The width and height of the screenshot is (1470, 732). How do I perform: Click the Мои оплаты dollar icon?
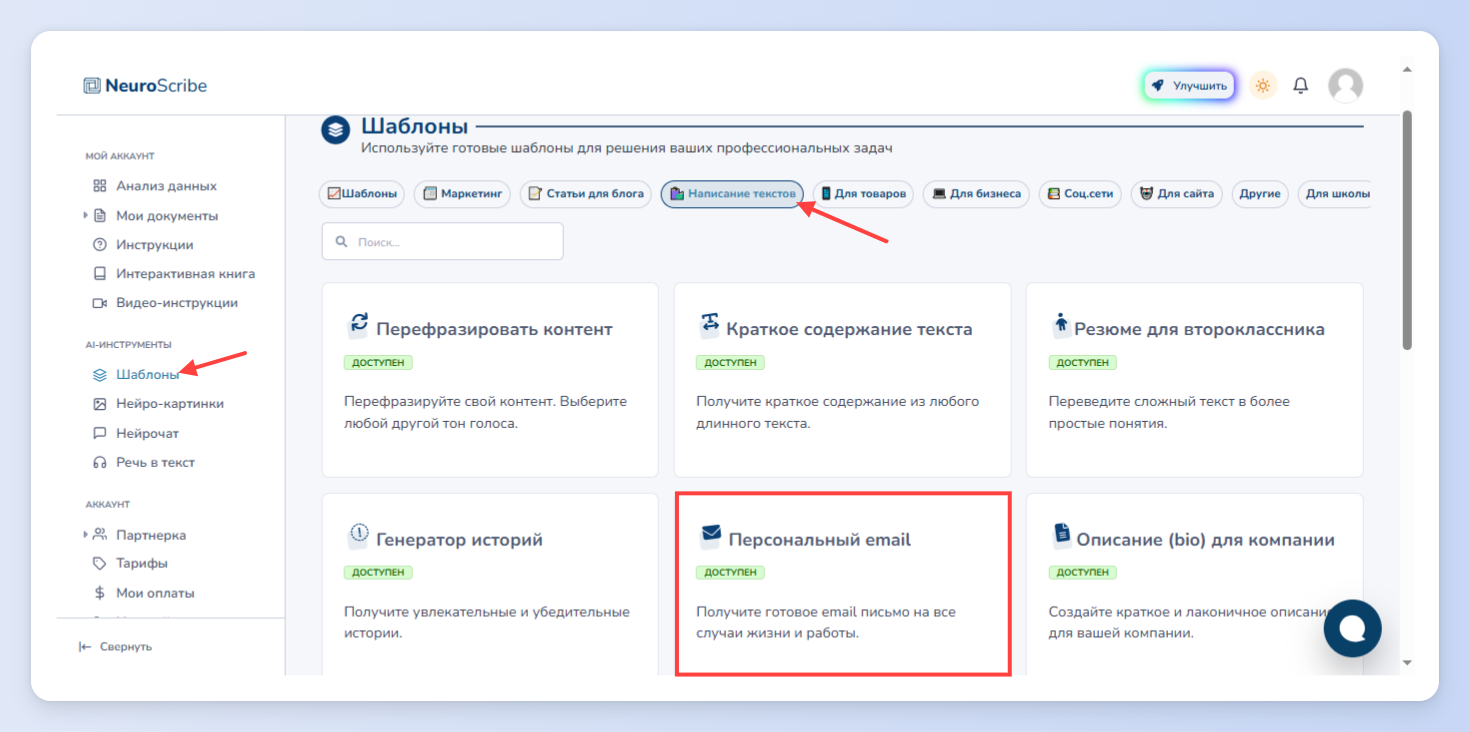click(x=99, y=593)
